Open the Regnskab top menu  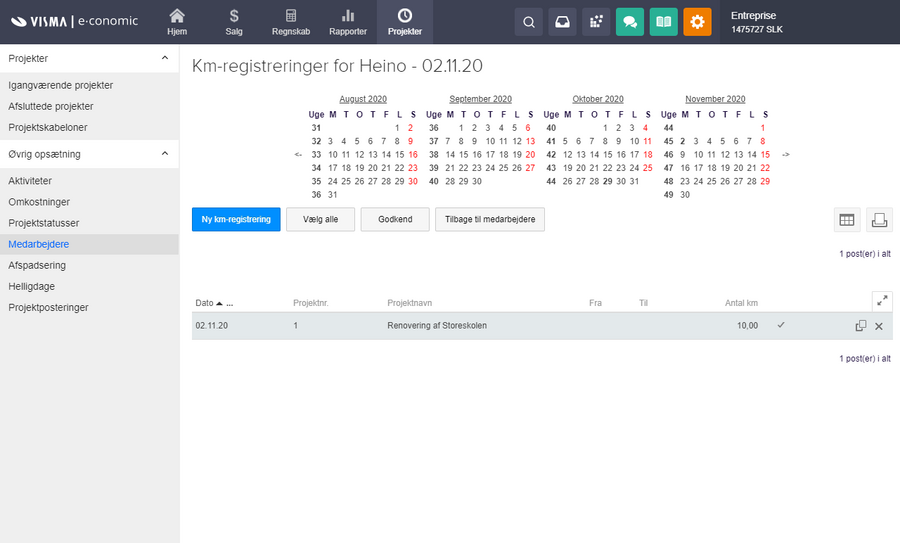click(x=291, y=22)
